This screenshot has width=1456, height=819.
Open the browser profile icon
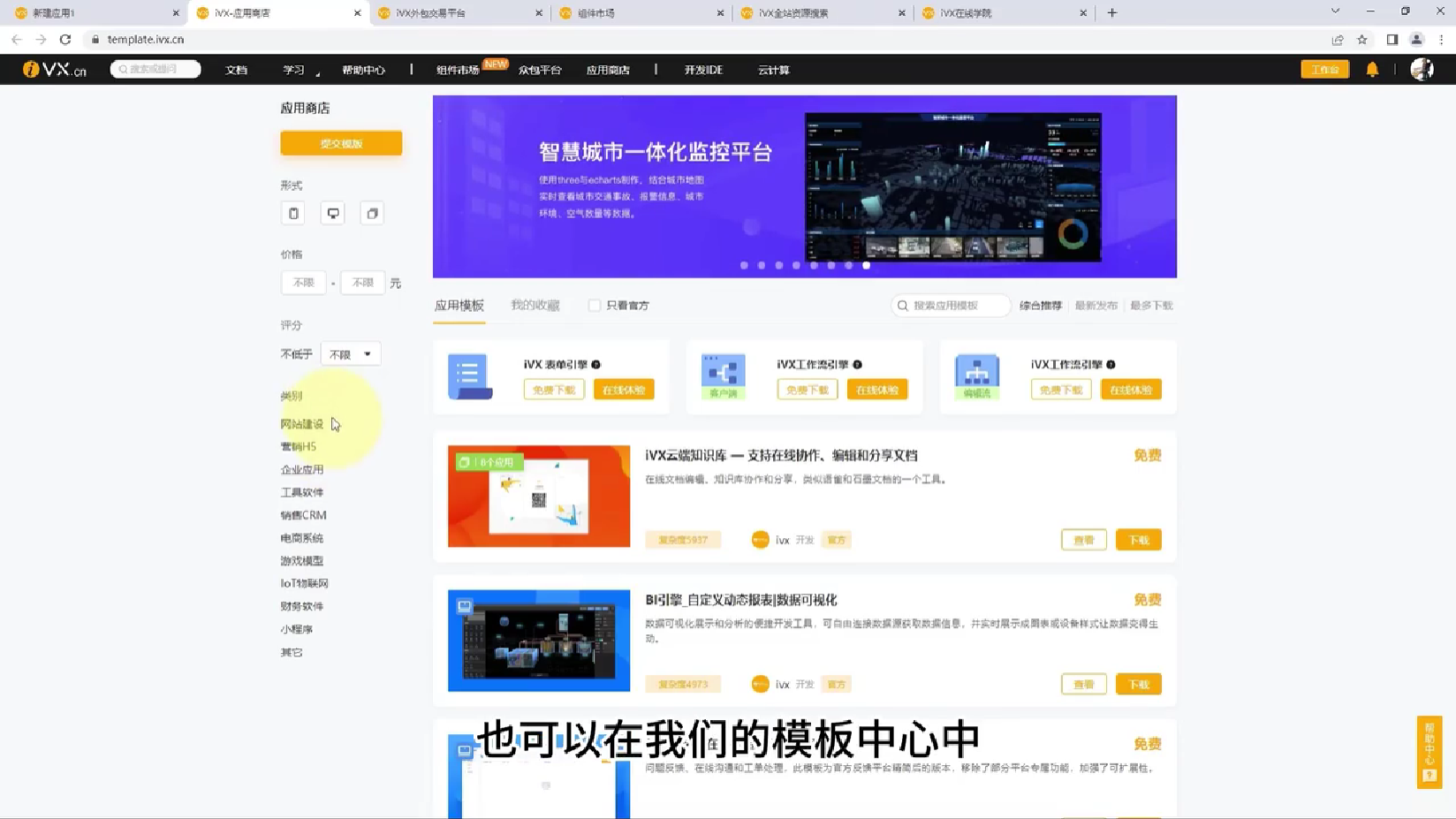click(1416, 39)
